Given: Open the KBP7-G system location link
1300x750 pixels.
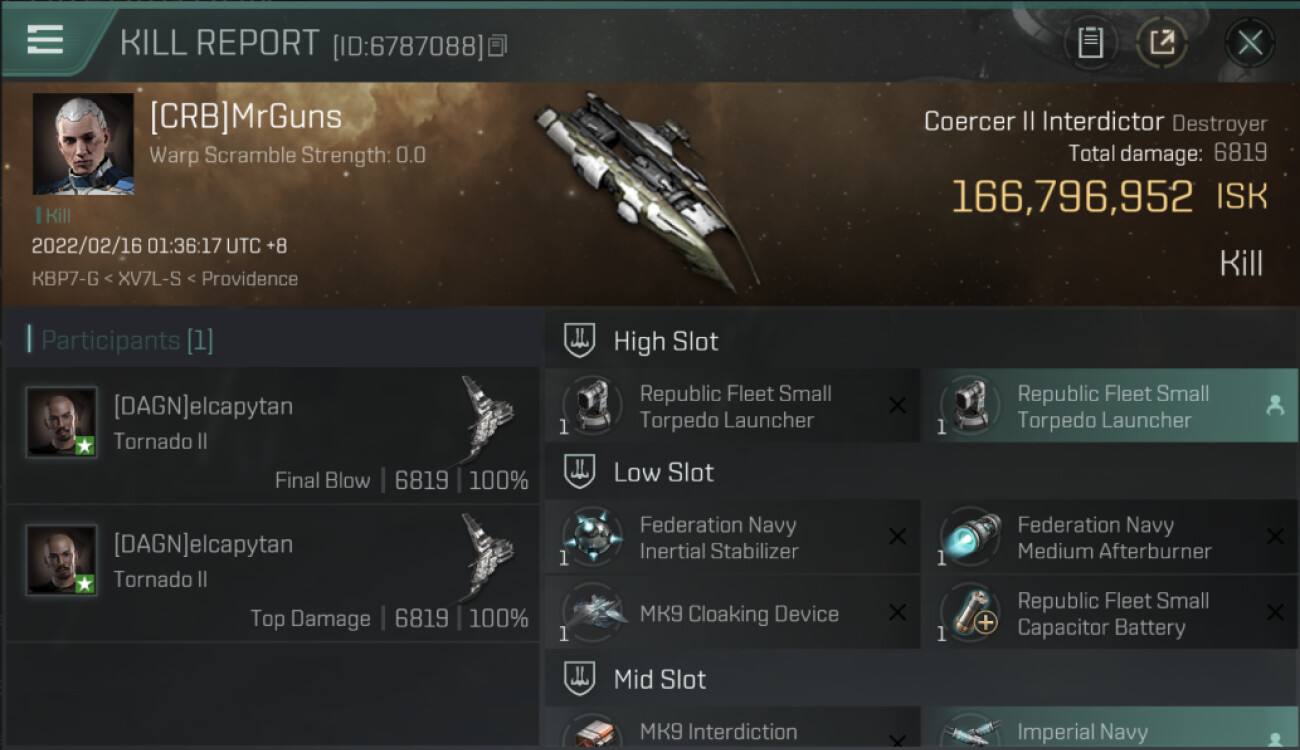Looking at the screenshot, I should [x=65, y=279].
